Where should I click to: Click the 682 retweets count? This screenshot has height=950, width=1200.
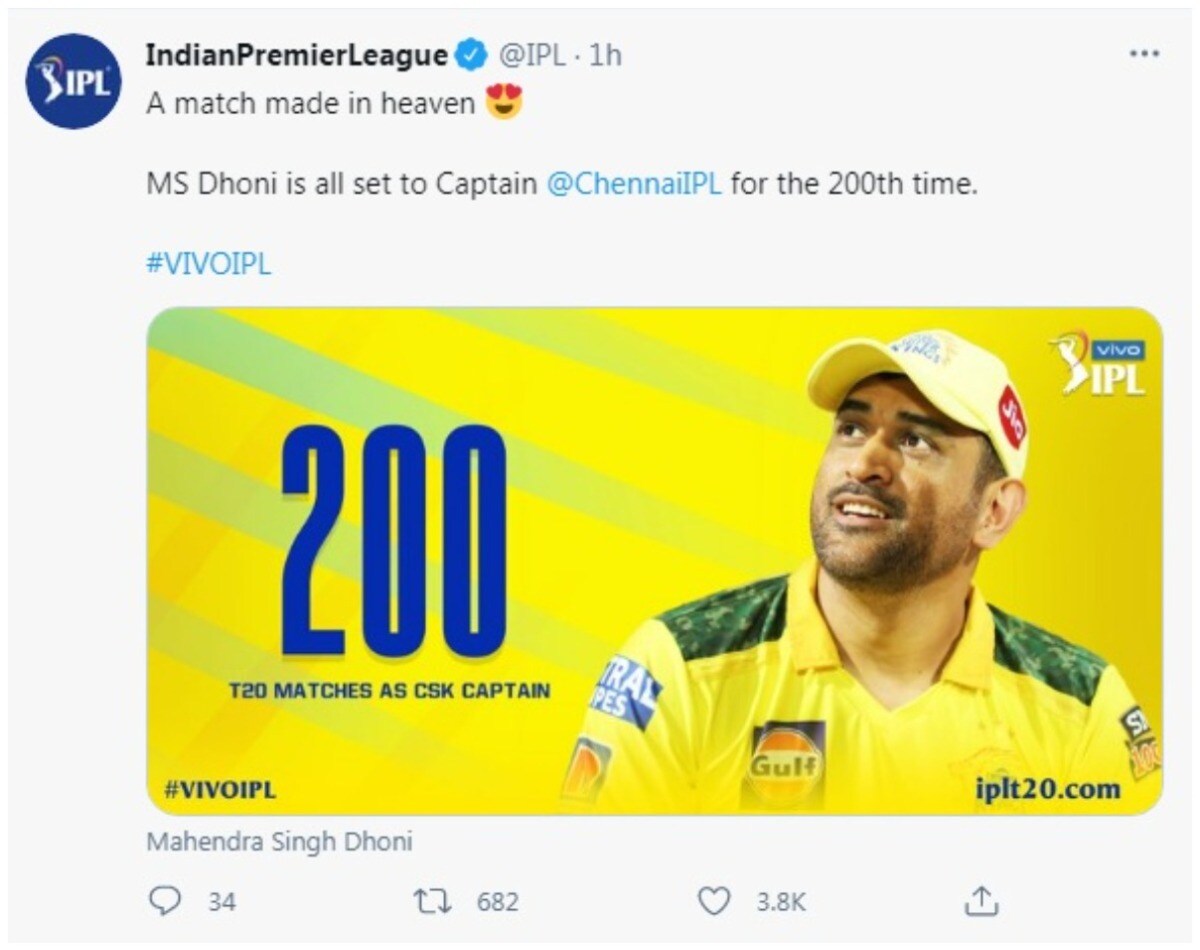(x=497, y=901)
